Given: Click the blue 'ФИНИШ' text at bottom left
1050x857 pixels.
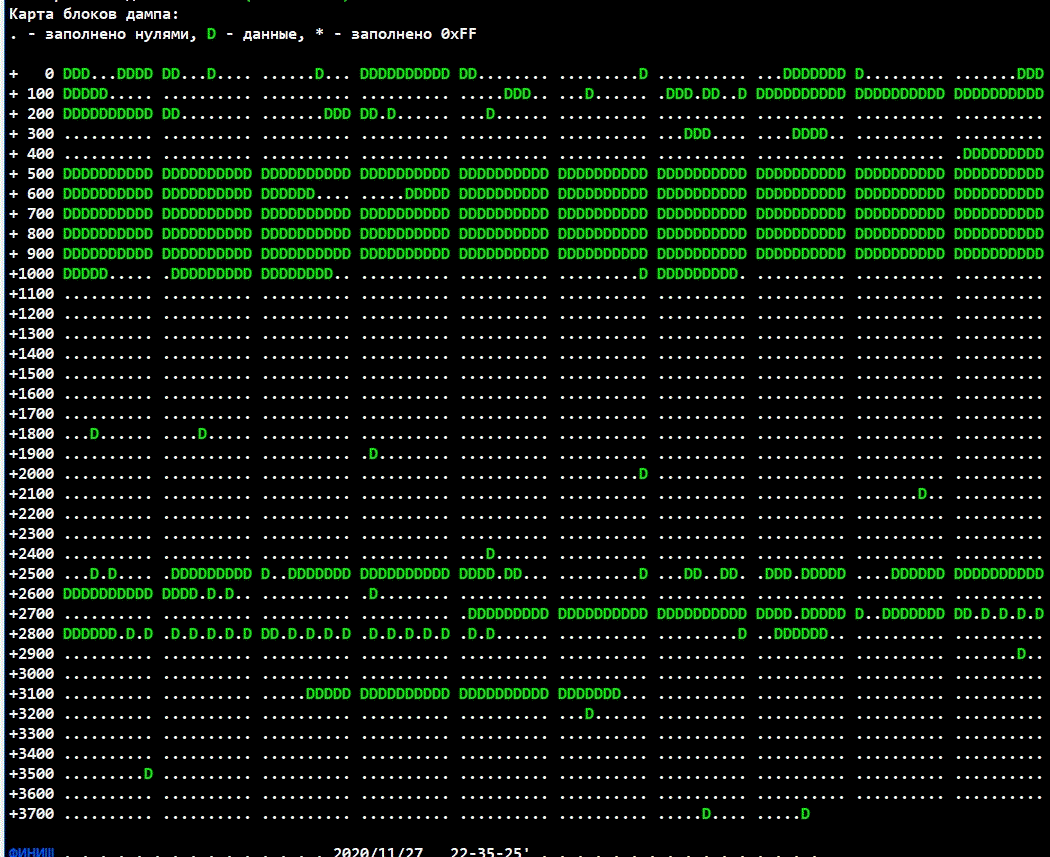Looking at the screenshot, I should pyautogui.click(x=29, y=853).
